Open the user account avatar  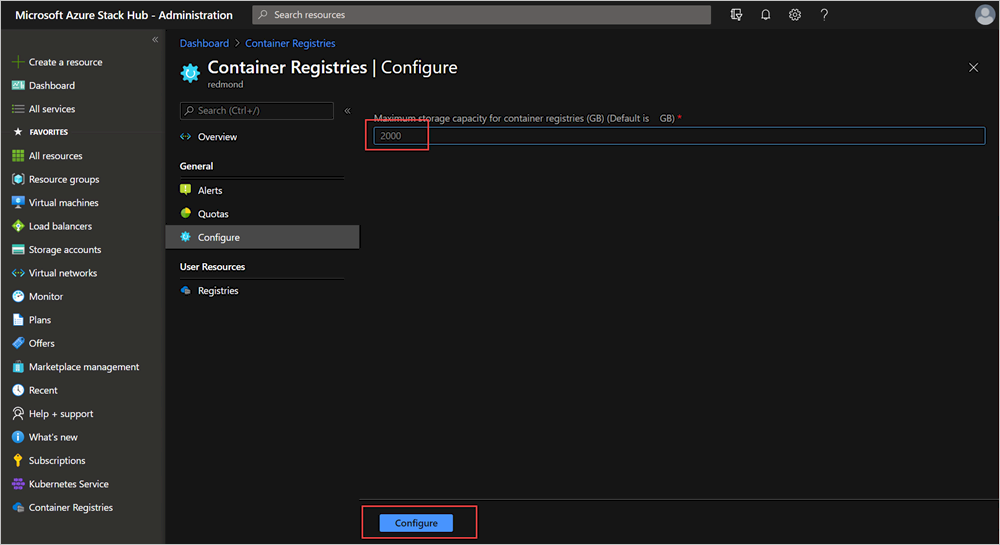[984, 15]
